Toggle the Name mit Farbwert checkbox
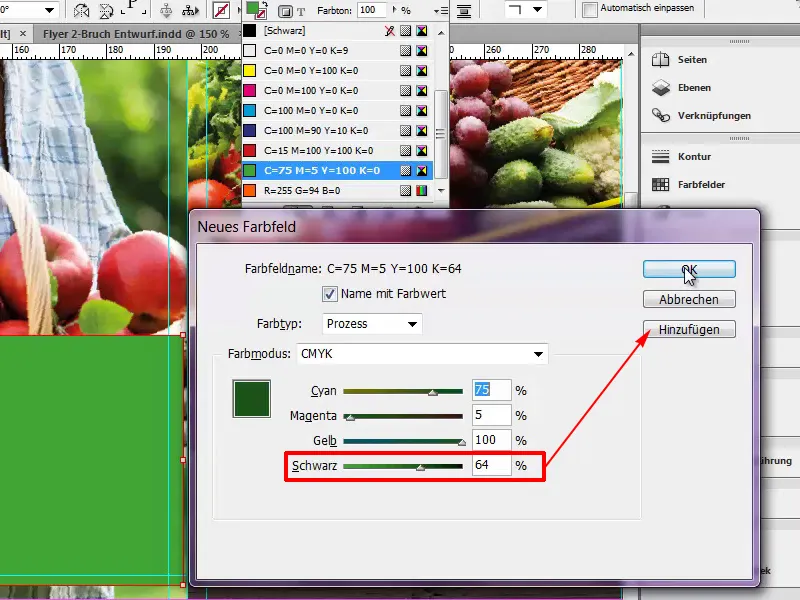This screenshot has height=600, width=800. click(x=330, y=294)
